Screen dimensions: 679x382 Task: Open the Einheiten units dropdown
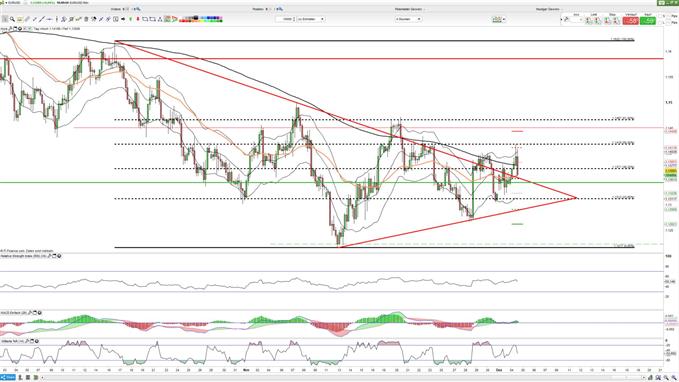tap(310, 19)
